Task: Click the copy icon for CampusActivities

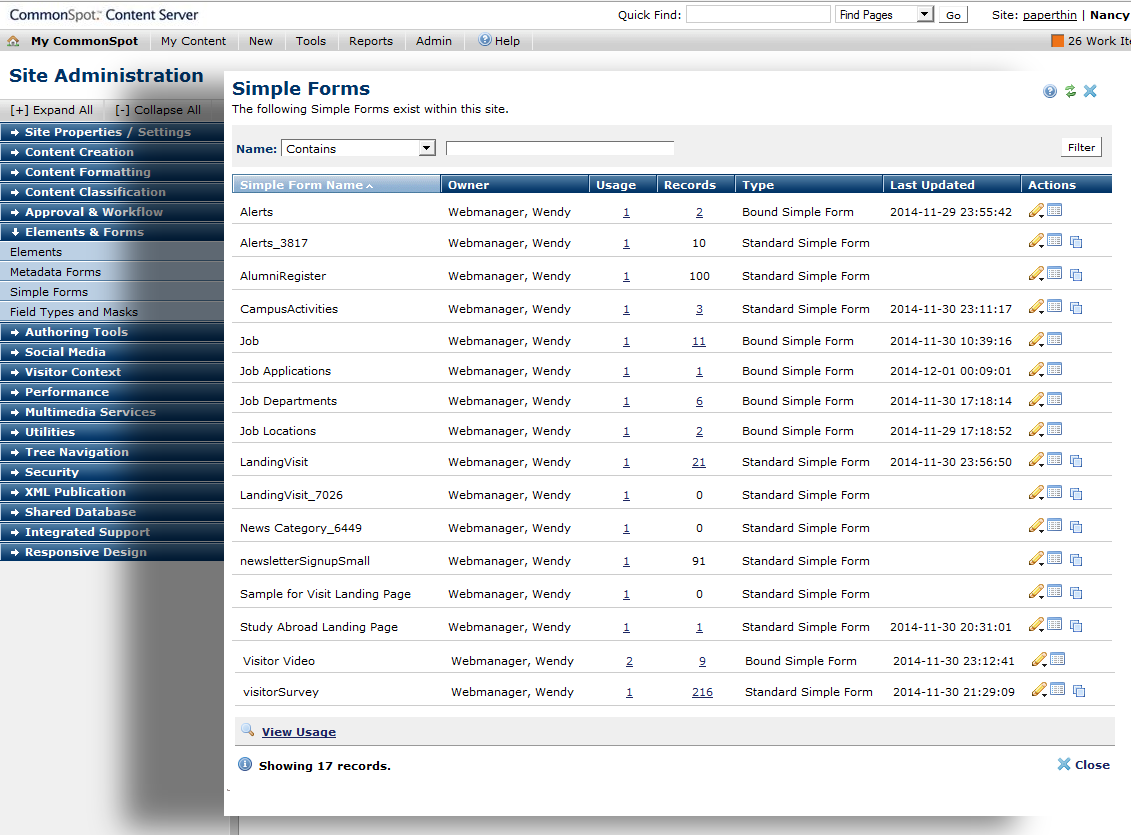Action: (x=1076, y=308)
